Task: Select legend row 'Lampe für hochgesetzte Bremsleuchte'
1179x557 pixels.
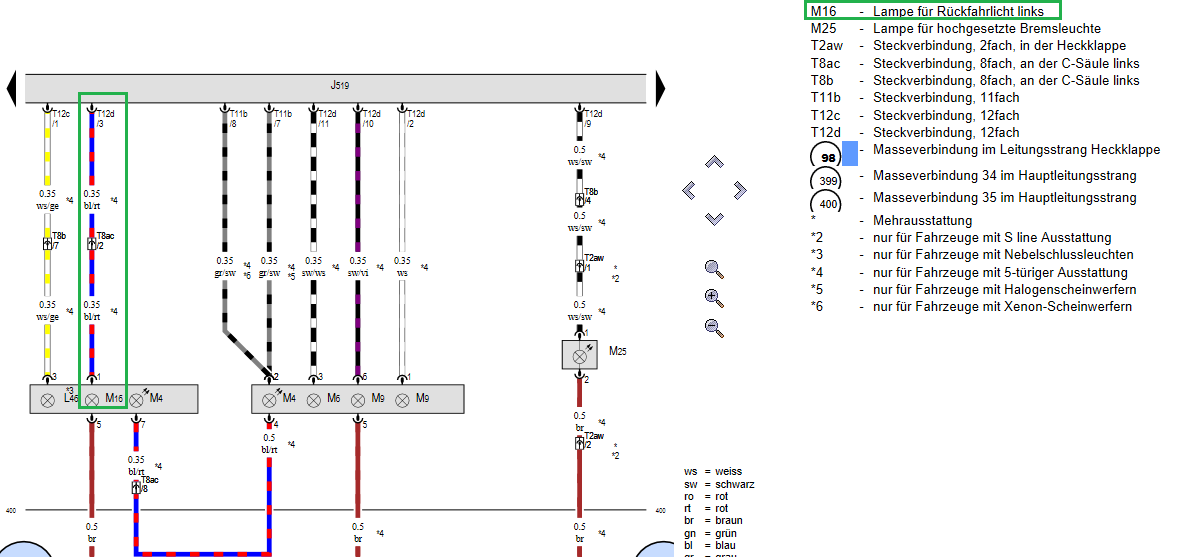Action: pos(956,29)
